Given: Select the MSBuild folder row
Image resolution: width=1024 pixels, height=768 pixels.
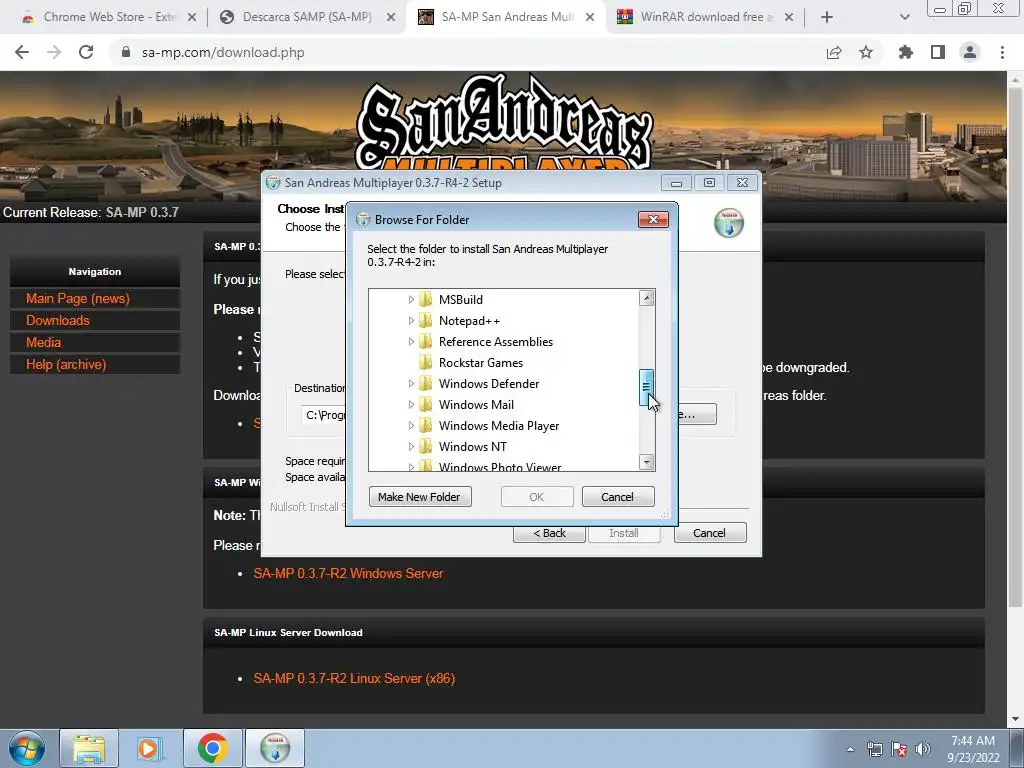Looking at the screenshot, I should click(x=460, y=300).
